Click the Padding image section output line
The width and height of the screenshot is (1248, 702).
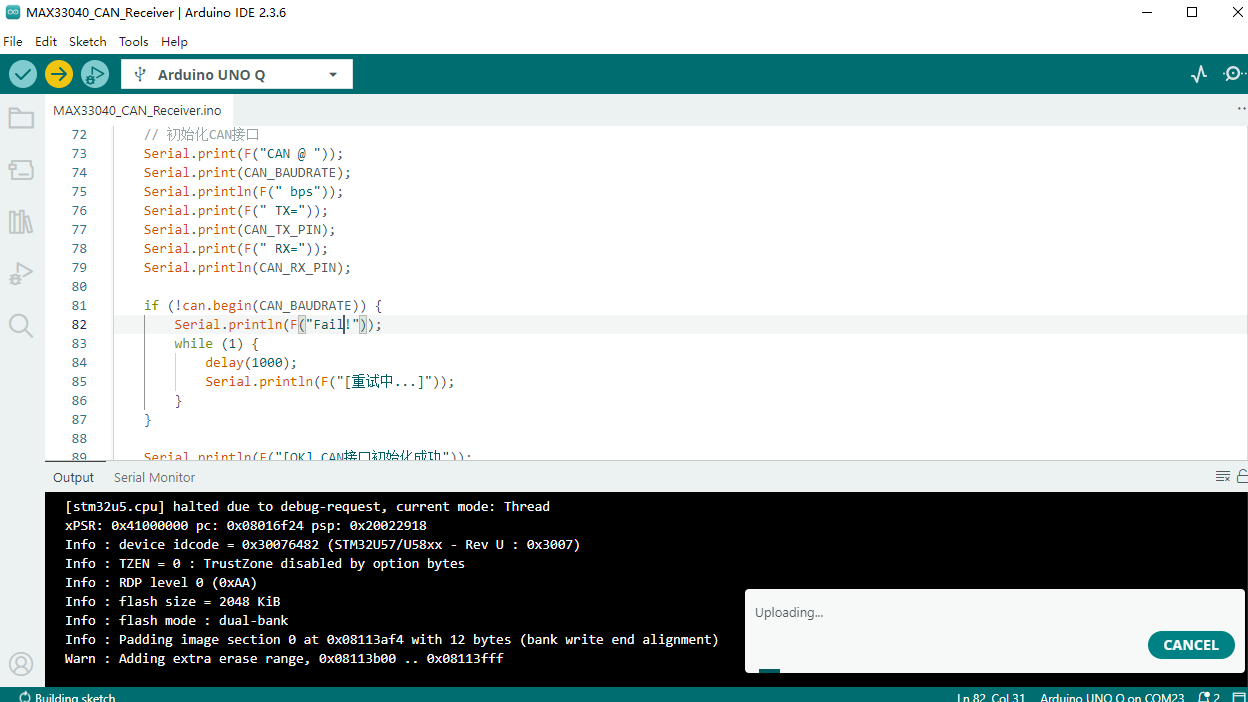[392, 640]
